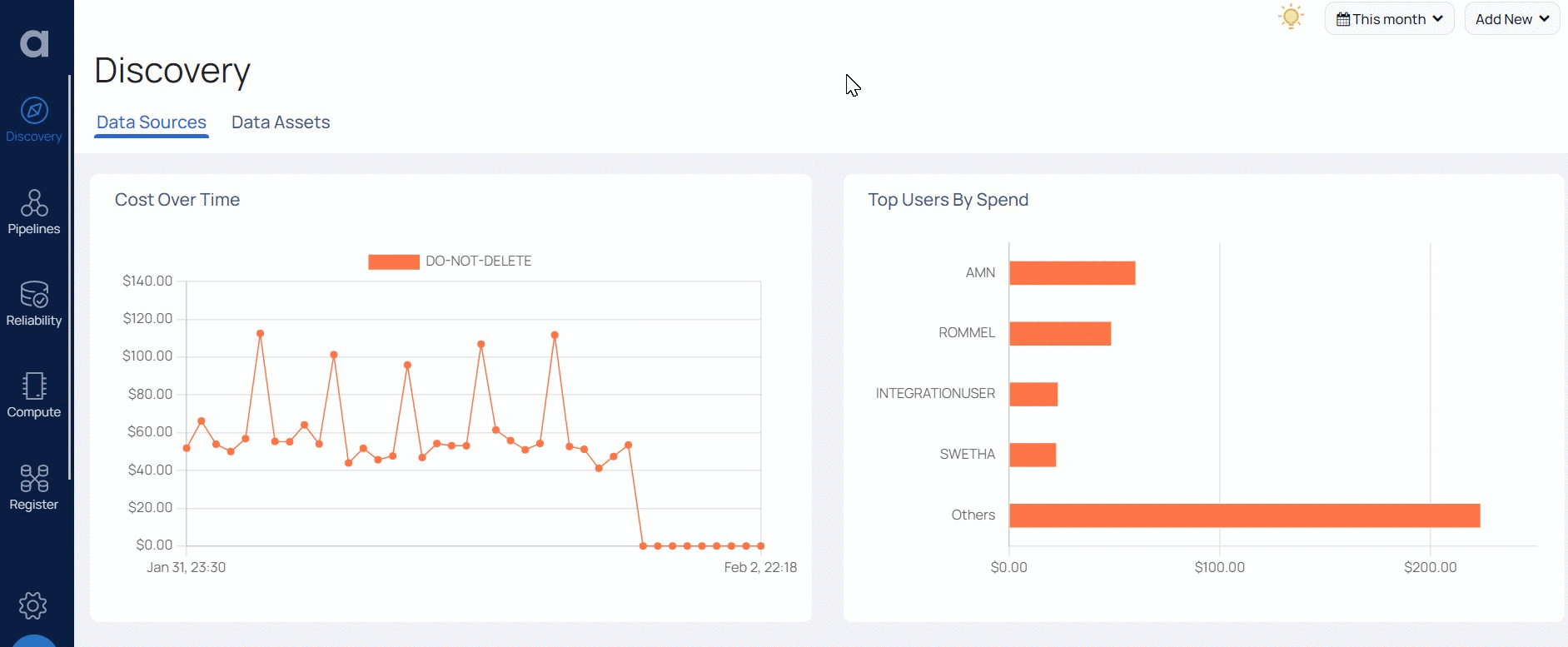The image size is (1568, 647).
Task: Click the AMN spend bar
Action: coord(1073,273)
